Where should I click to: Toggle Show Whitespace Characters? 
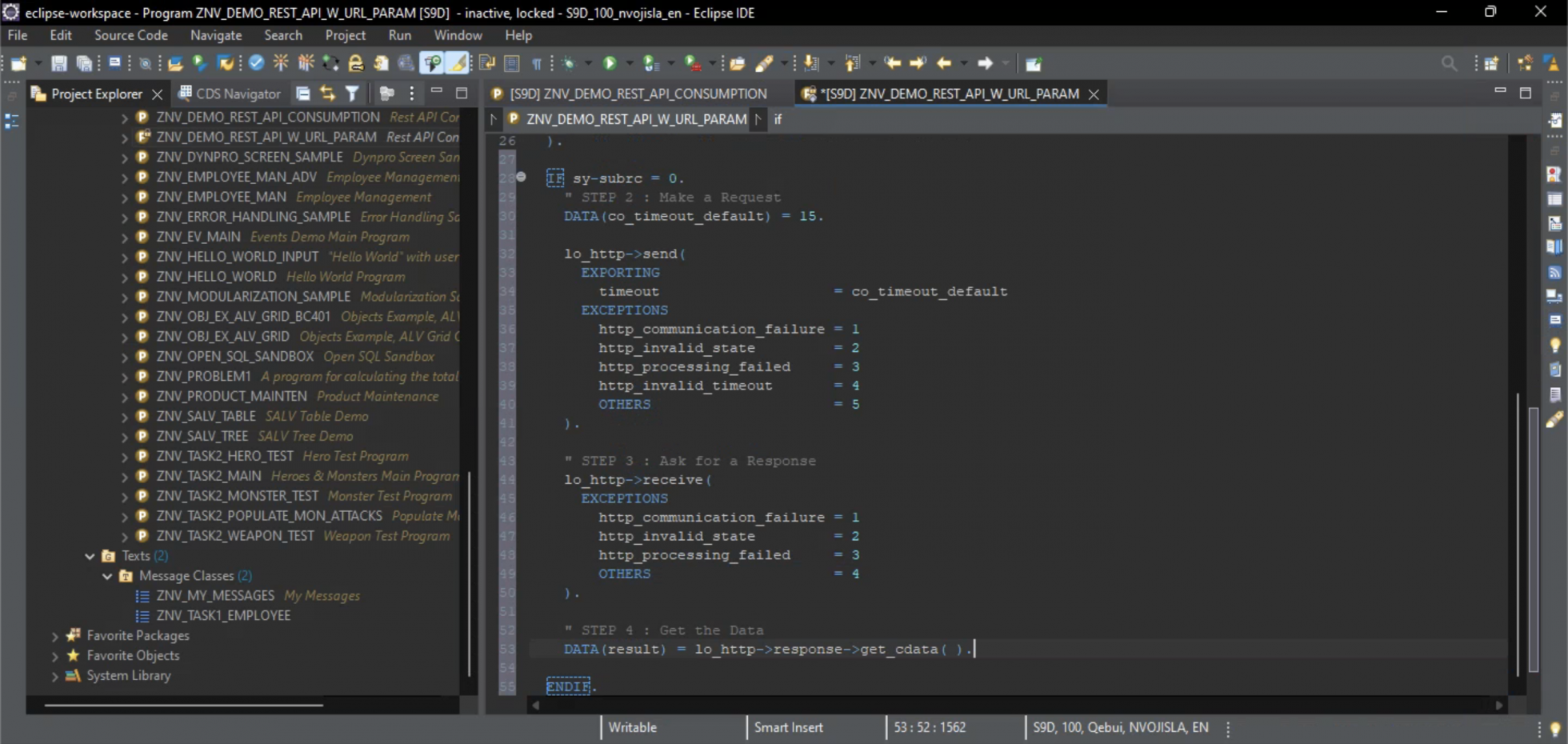(538, 63)
